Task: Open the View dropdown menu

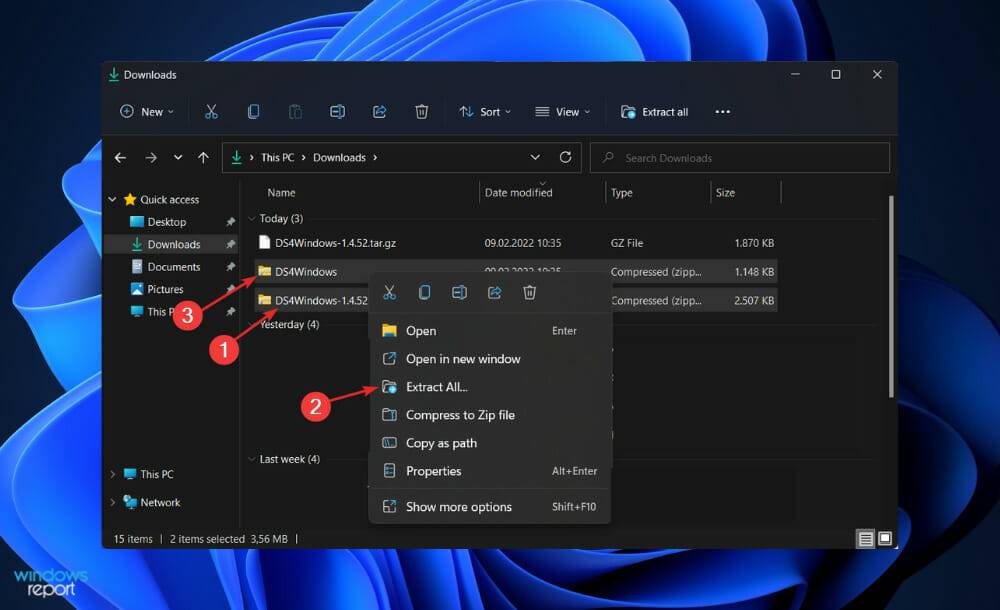Action: tap(562, 112)
